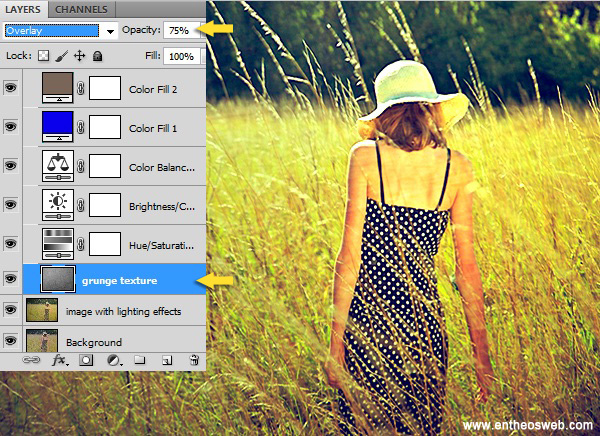The height and width of the screenshot is (436, 600).
Task: Delete layer using the trash icon
Action: coord(194,359)
